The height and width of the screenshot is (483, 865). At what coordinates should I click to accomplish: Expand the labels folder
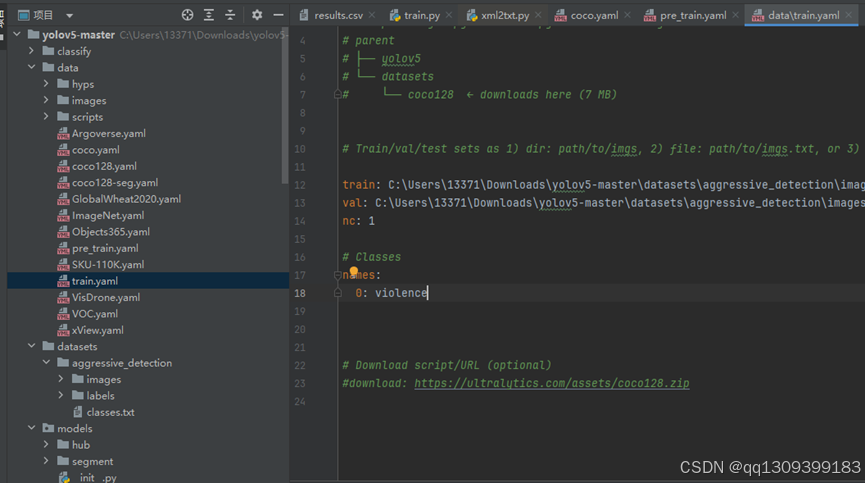click(61, 395)
